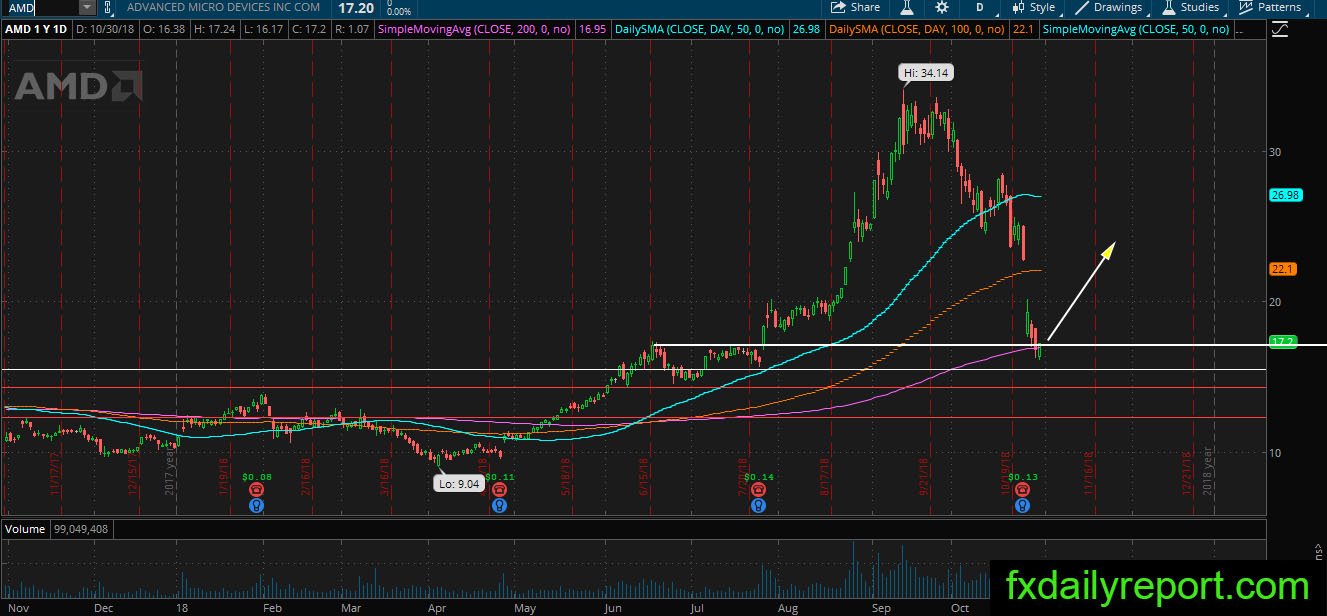The width and height of the screenshot is (1327, 616).
Task: Click the blue lightbulb icon below $0.08
Action: 256,506
